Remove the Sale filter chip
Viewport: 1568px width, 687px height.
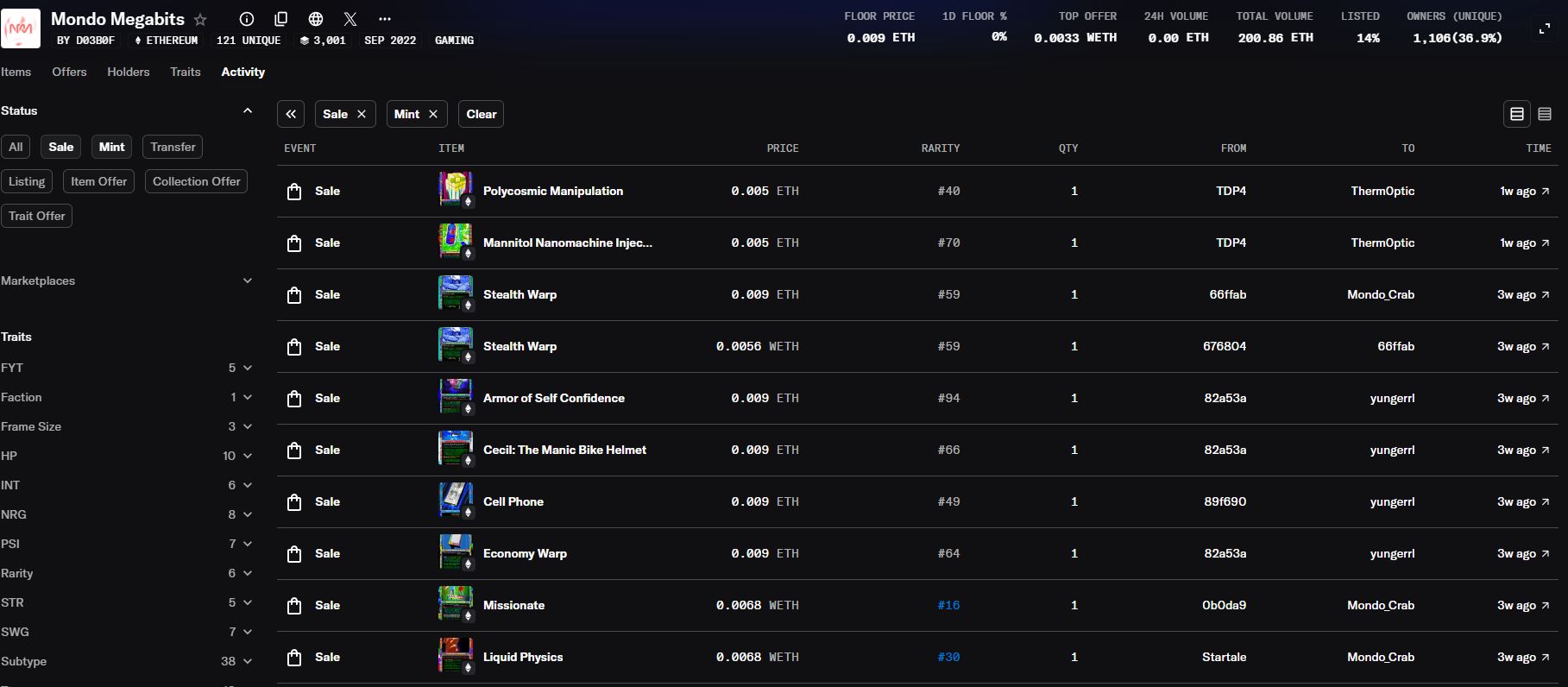point(362,114)
